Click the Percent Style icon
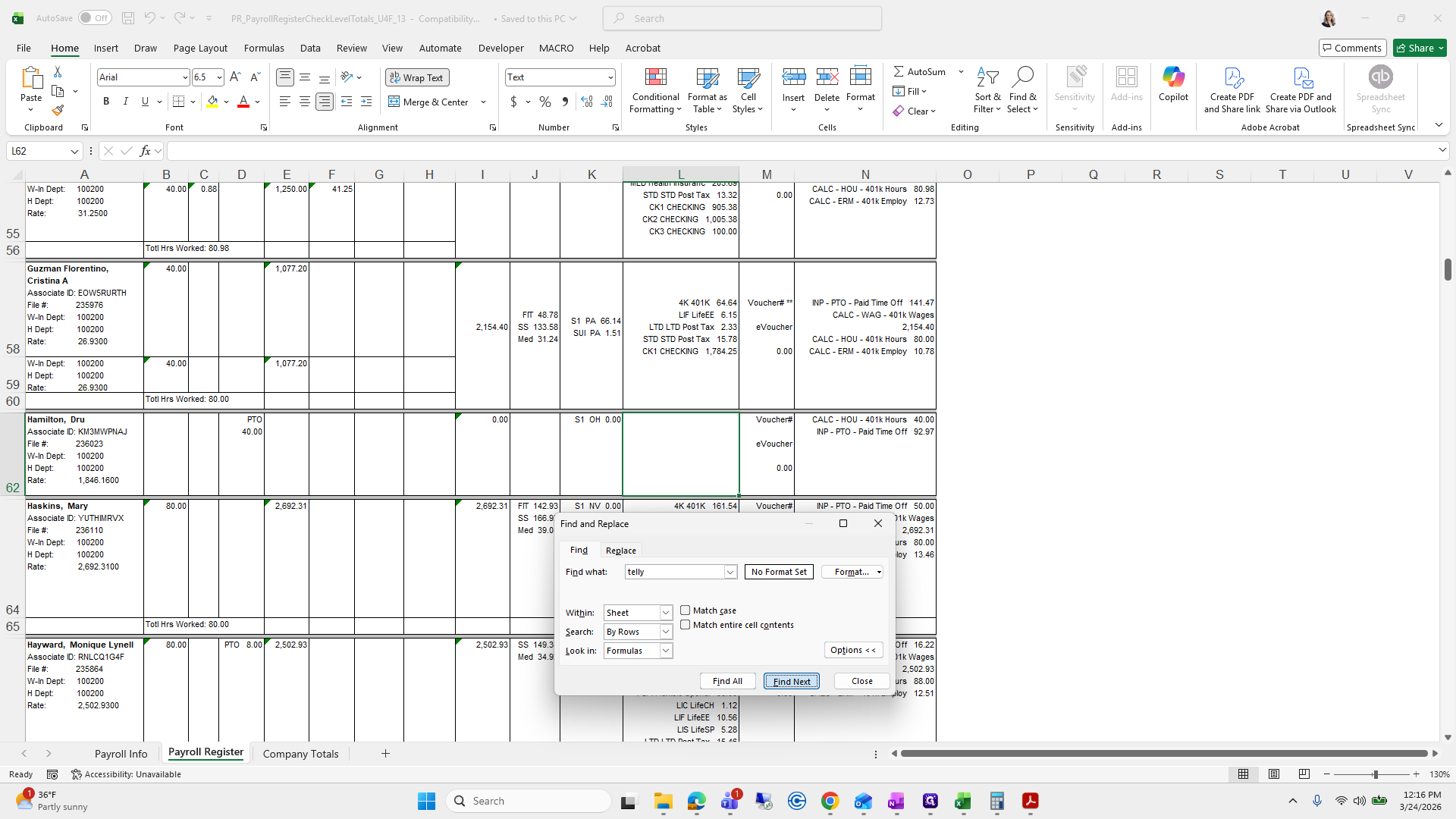 (544, 102)
